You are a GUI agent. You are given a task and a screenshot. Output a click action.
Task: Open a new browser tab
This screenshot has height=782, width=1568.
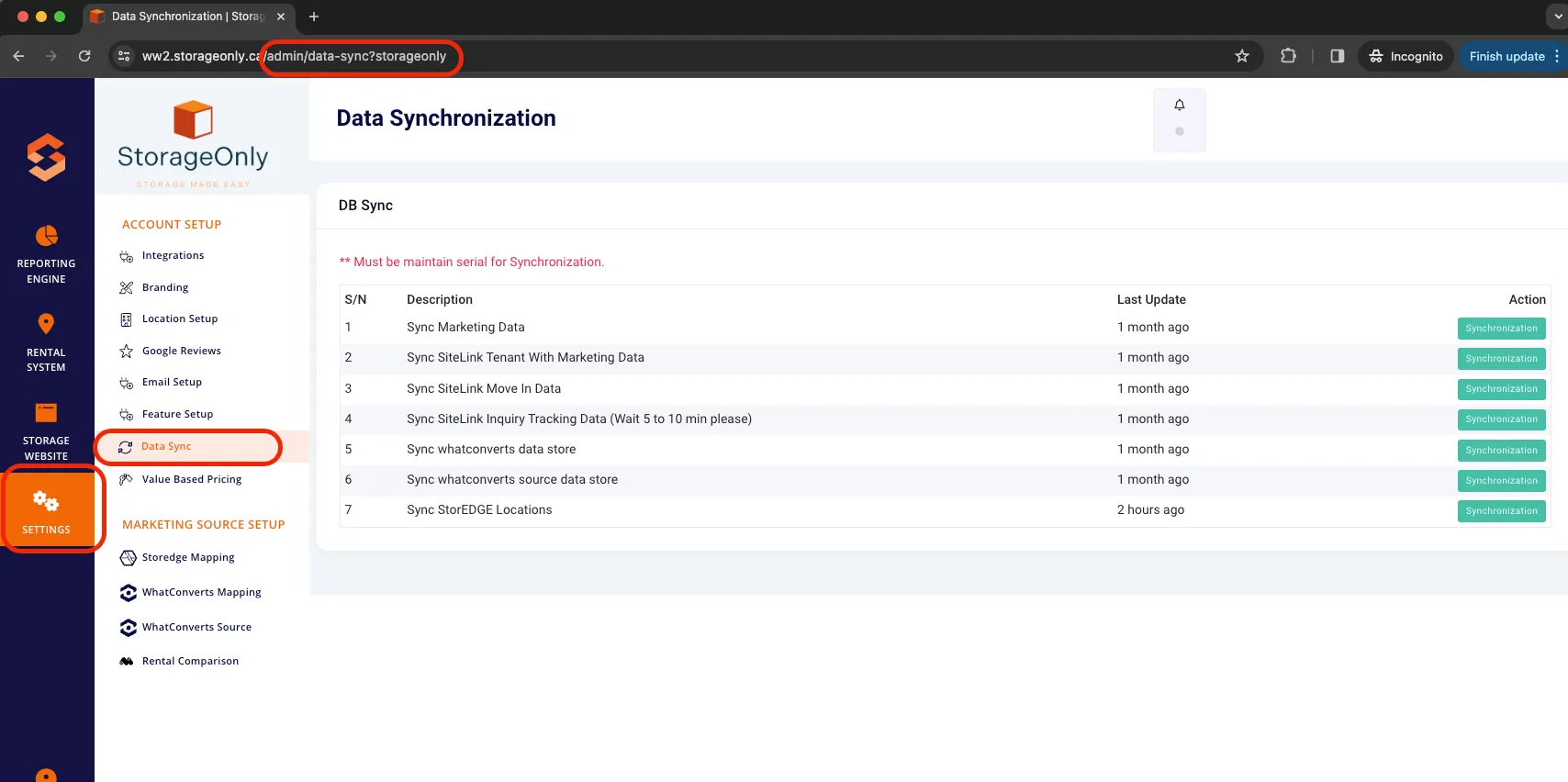[314, 17]
